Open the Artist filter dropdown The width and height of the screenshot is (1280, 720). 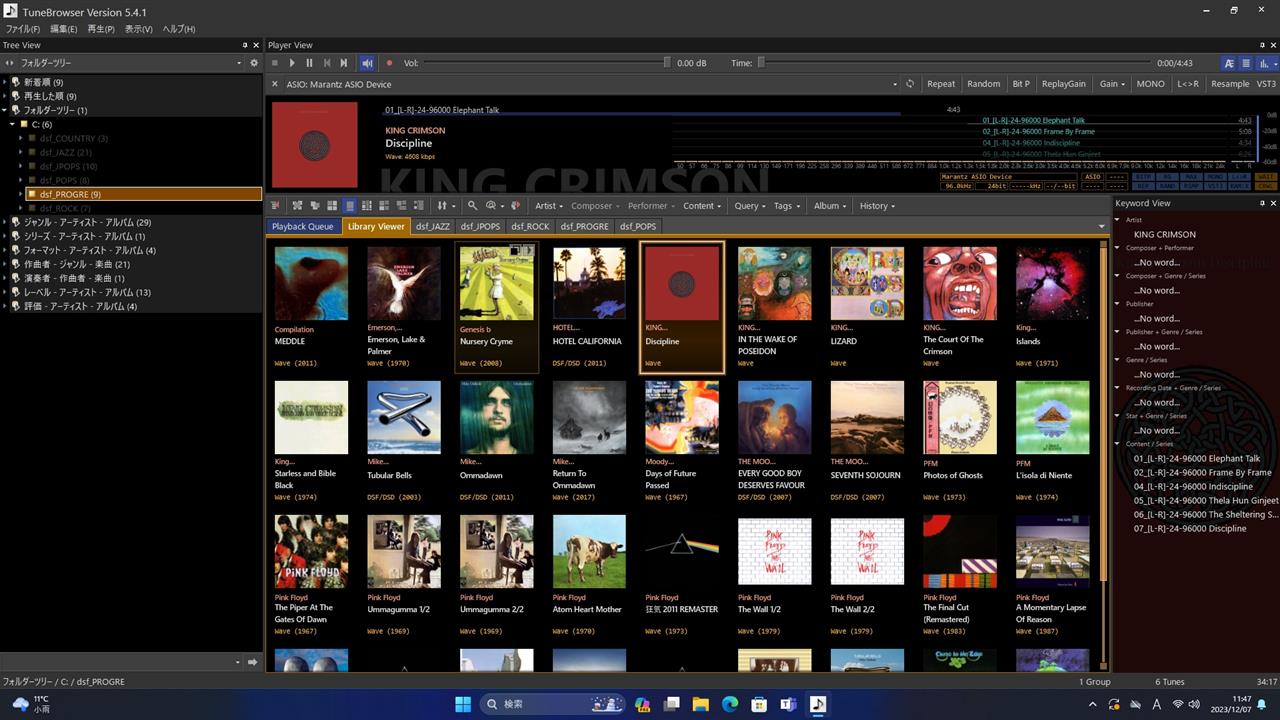click(x=549, y=206)
